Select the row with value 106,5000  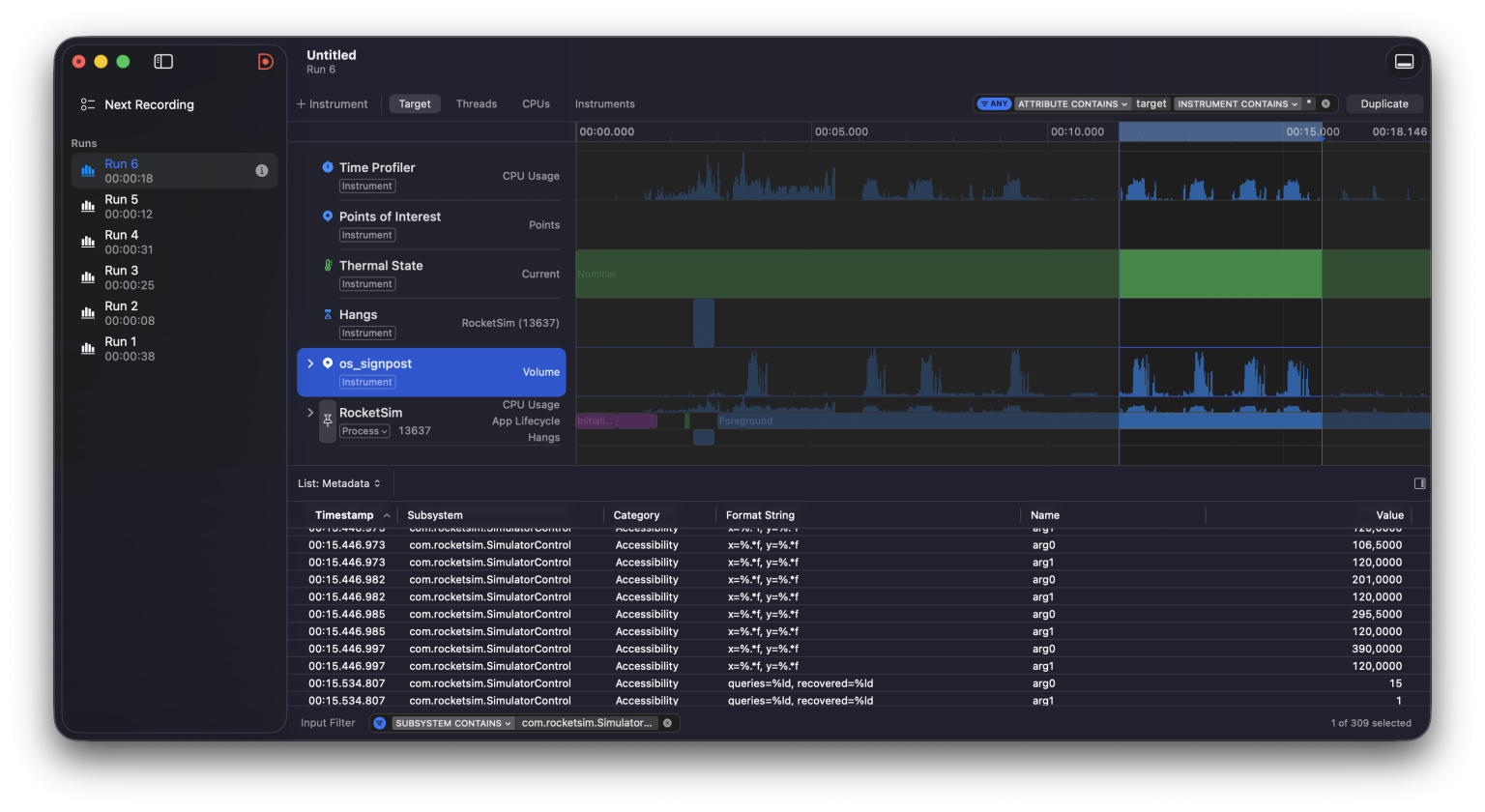859,545
